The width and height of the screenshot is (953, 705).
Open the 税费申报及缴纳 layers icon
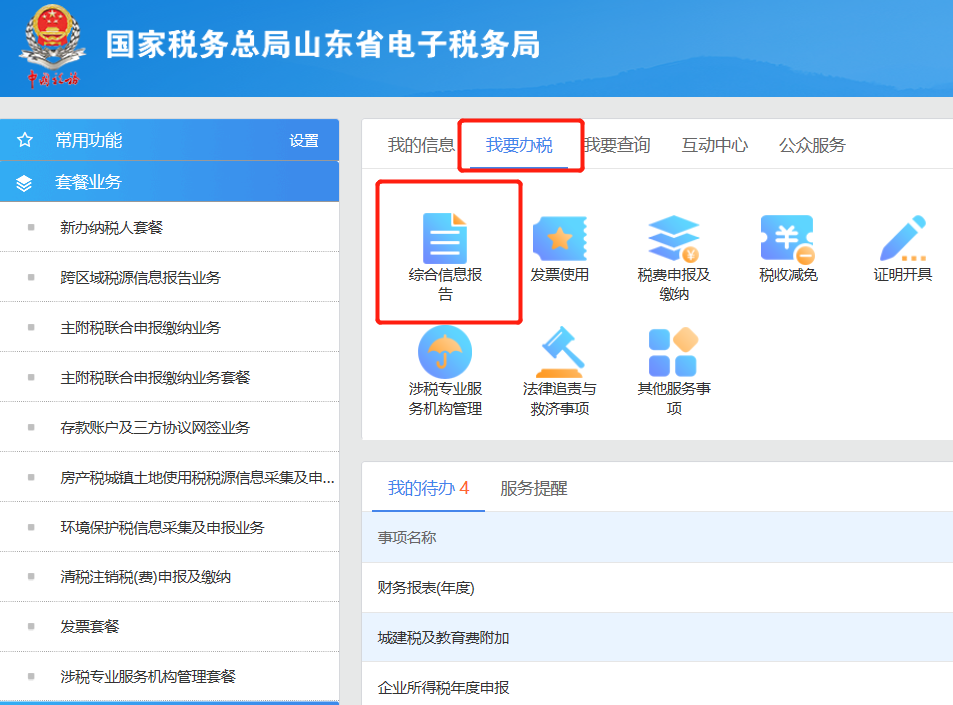pyautogui.click(x=673, y=238)
